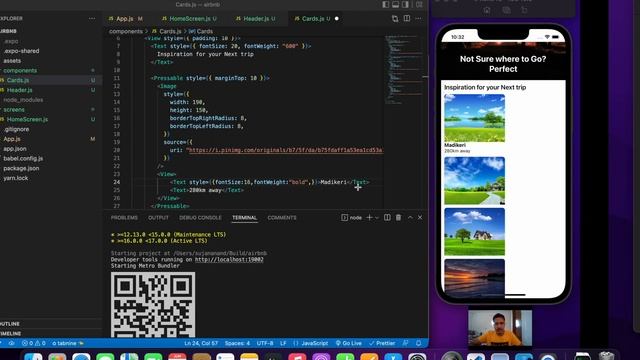This screenshot has height=360, width=640.
Task: Click Ln 24, Col 57 cursor position
Action: [201, 343]
